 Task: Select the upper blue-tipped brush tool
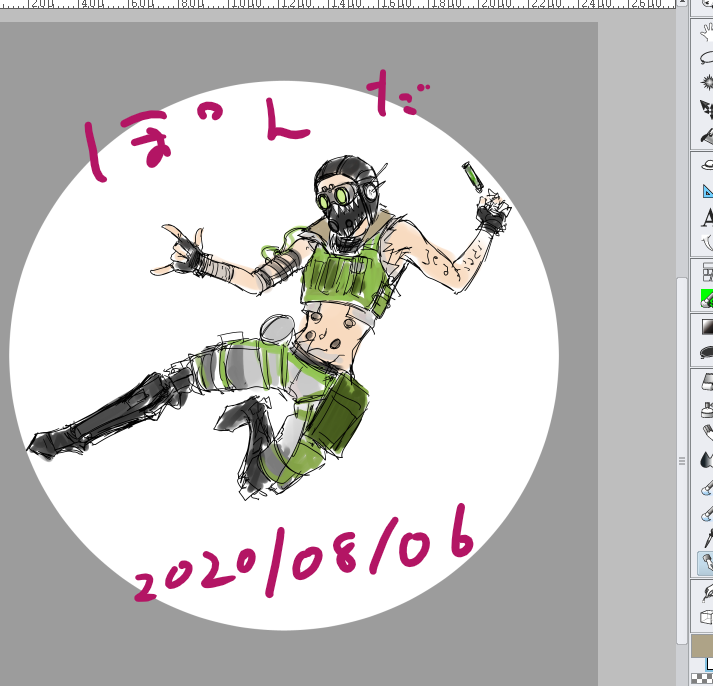tap(708, 487)
